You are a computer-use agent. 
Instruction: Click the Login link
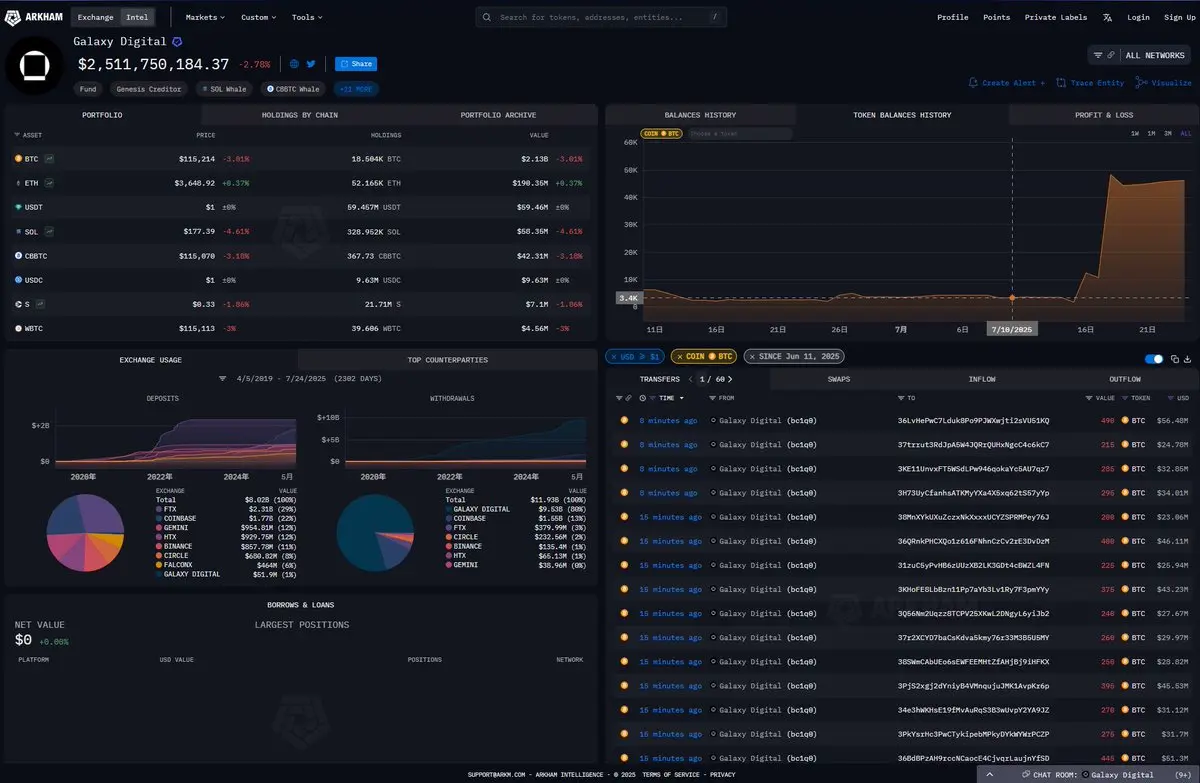click(x=1138, y=17)
